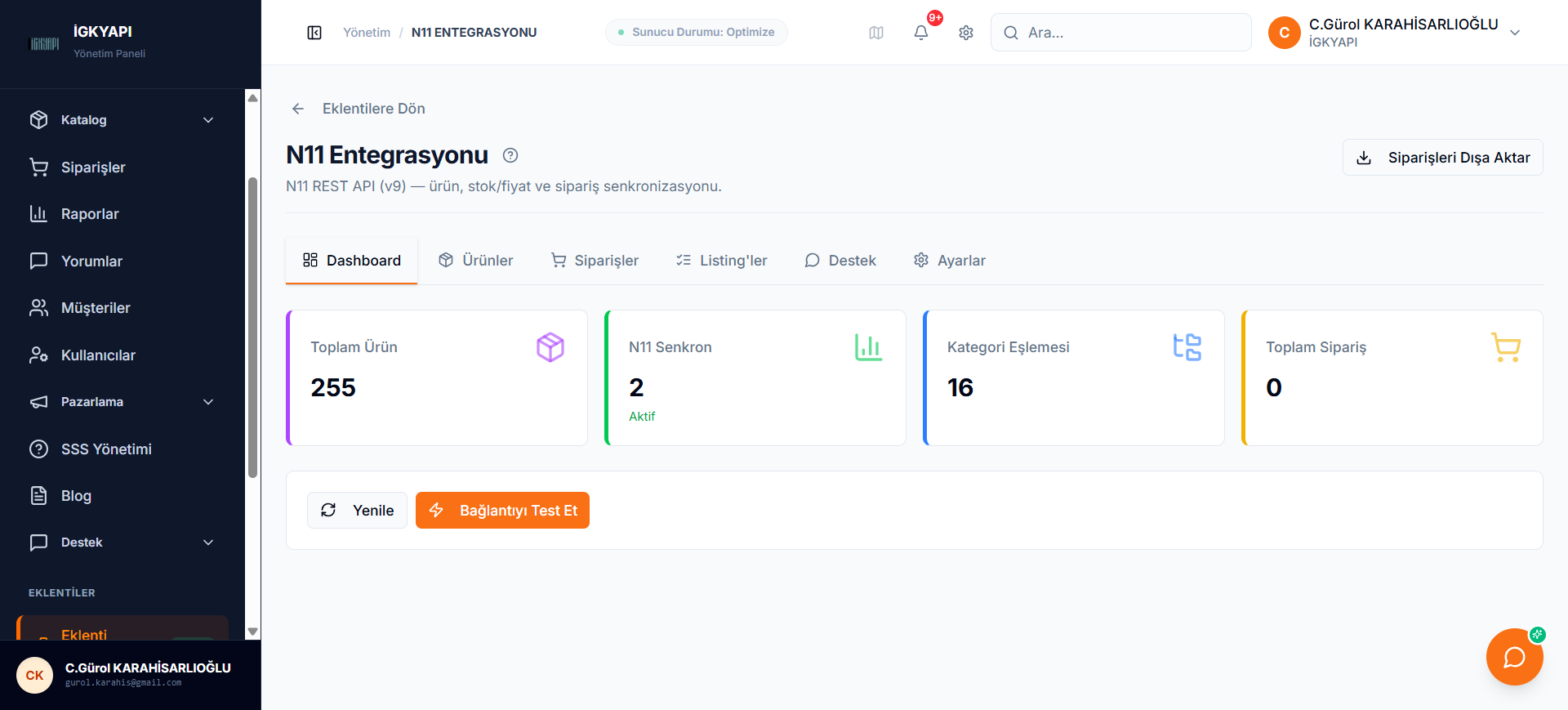This screenshot has width=1568, height=710.
Task: Expand the Pazarlama menu chevron
Action: [208, 402]
